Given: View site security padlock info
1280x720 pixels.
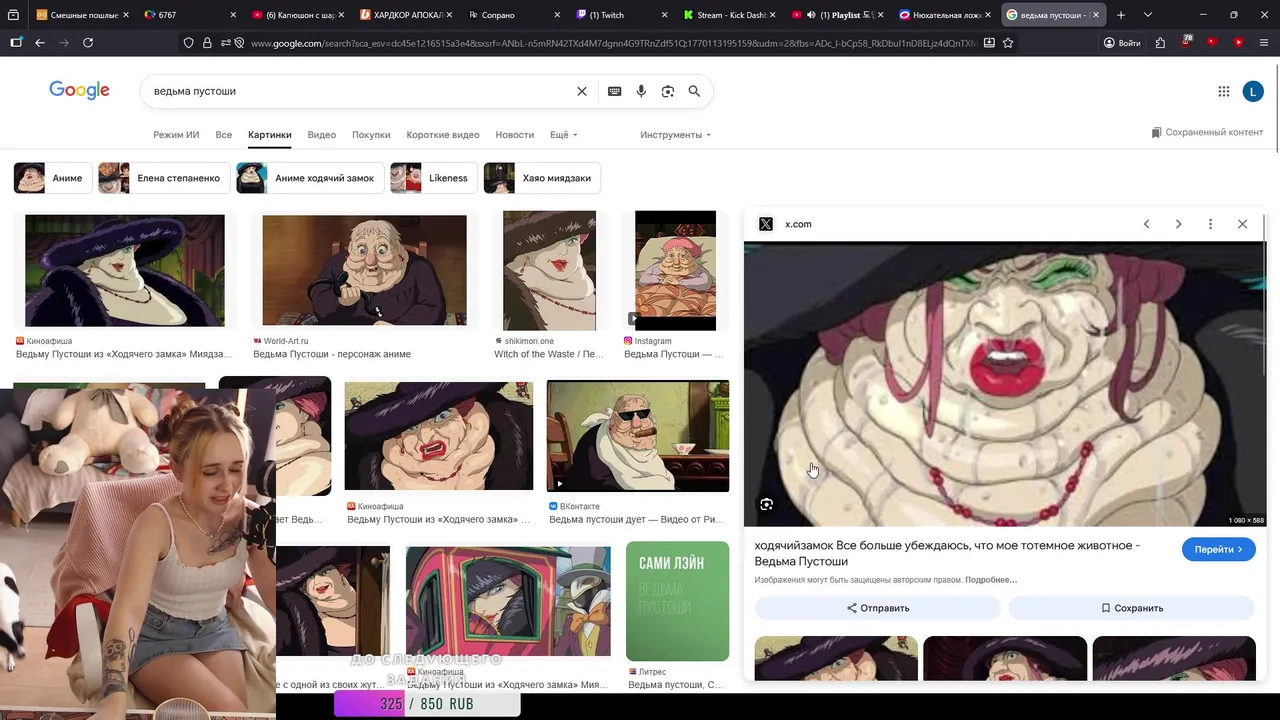Looking at the screenshot, I should coord(207,43).
